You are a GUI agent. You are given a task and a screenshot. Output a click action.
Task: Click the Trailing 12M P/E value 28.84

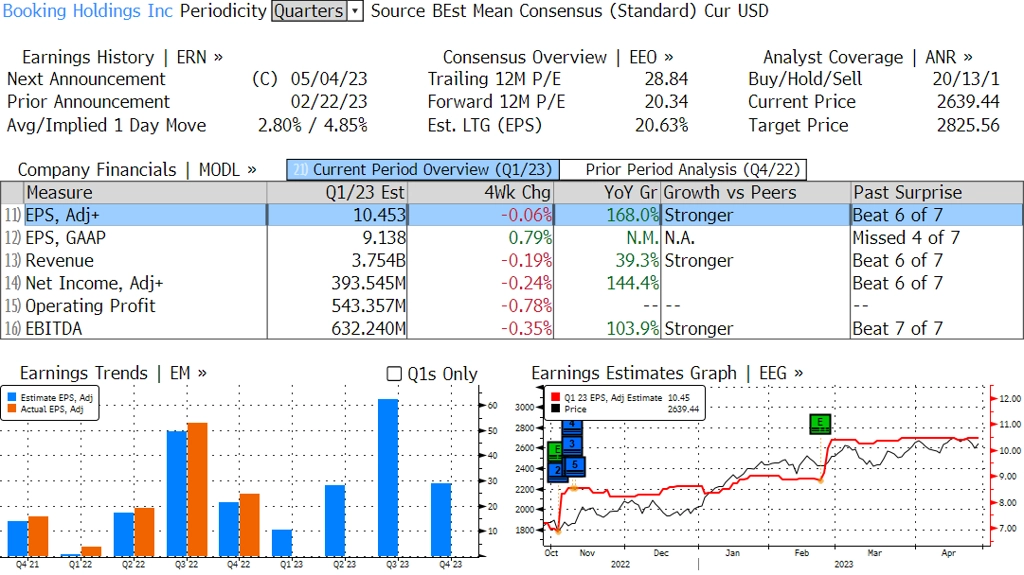coord(666,79)
